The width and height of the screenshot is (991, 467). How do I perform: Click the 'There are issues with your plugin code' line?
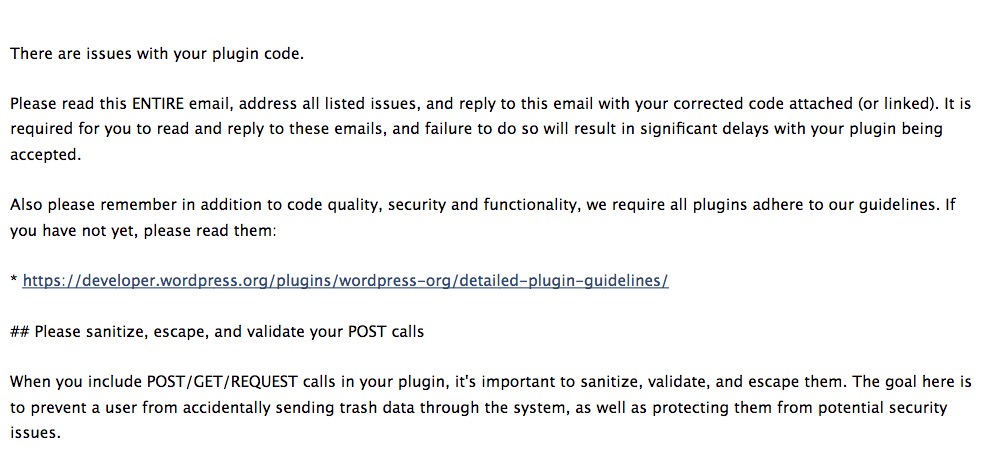click(157, 53)
